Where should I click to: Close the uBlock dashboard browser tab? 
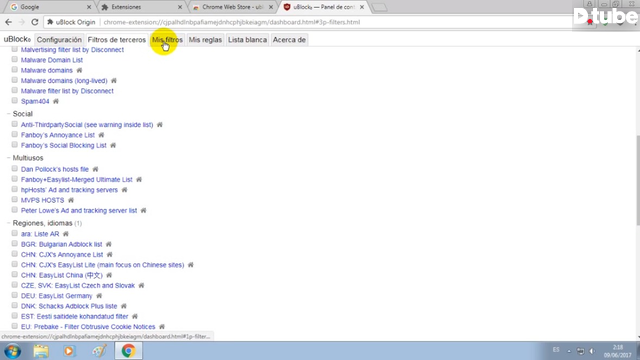click(x=362, y=7)
